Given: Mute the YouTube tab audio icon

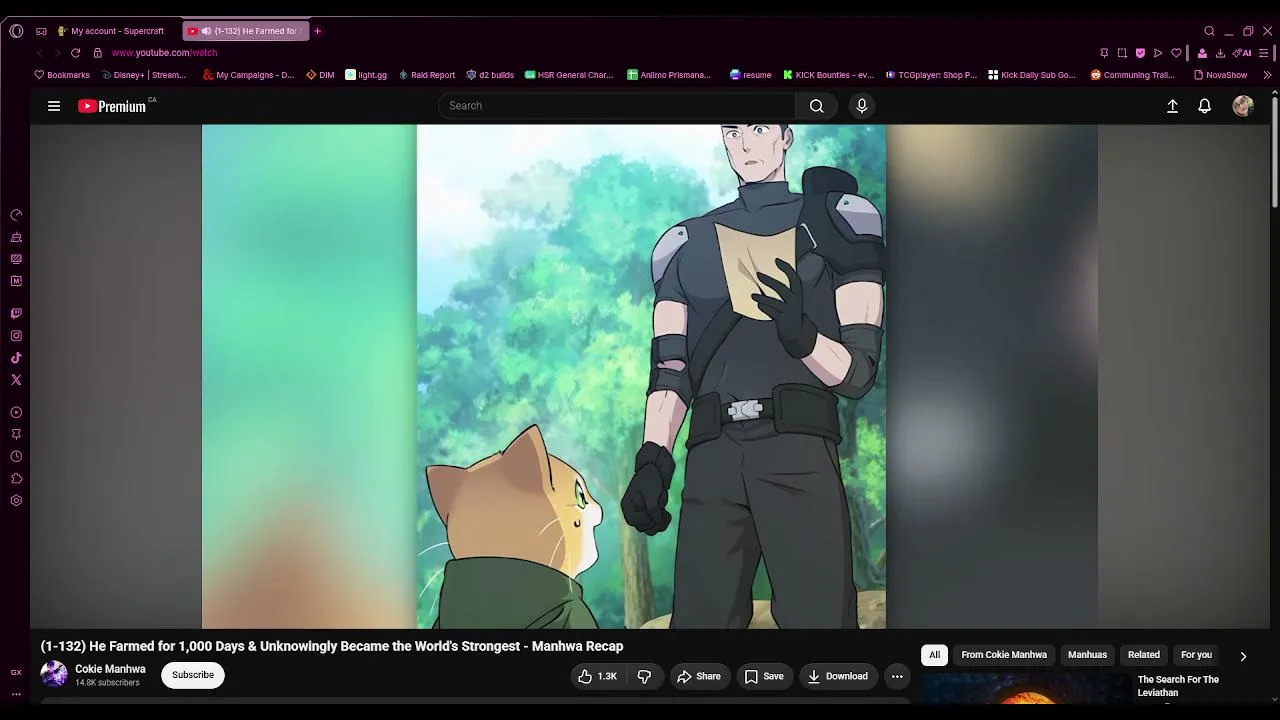Looking at the screenshot, I should 206,31.
